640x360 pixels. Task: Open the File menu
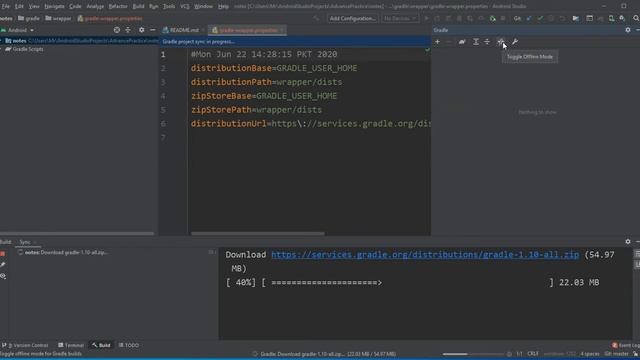[x=5, y=6]
